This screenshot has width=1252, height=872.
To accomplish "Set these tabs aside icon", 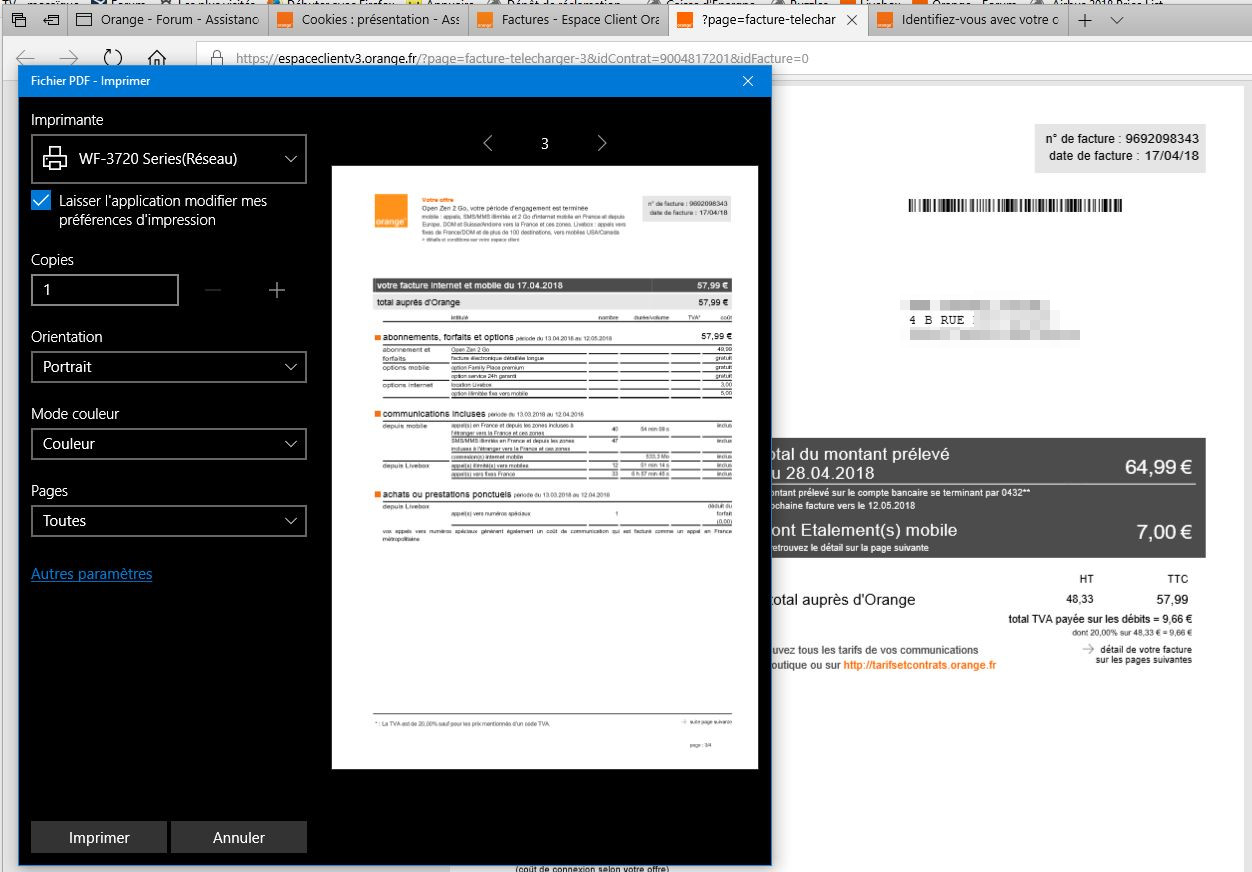I will (x=51, y=20).
